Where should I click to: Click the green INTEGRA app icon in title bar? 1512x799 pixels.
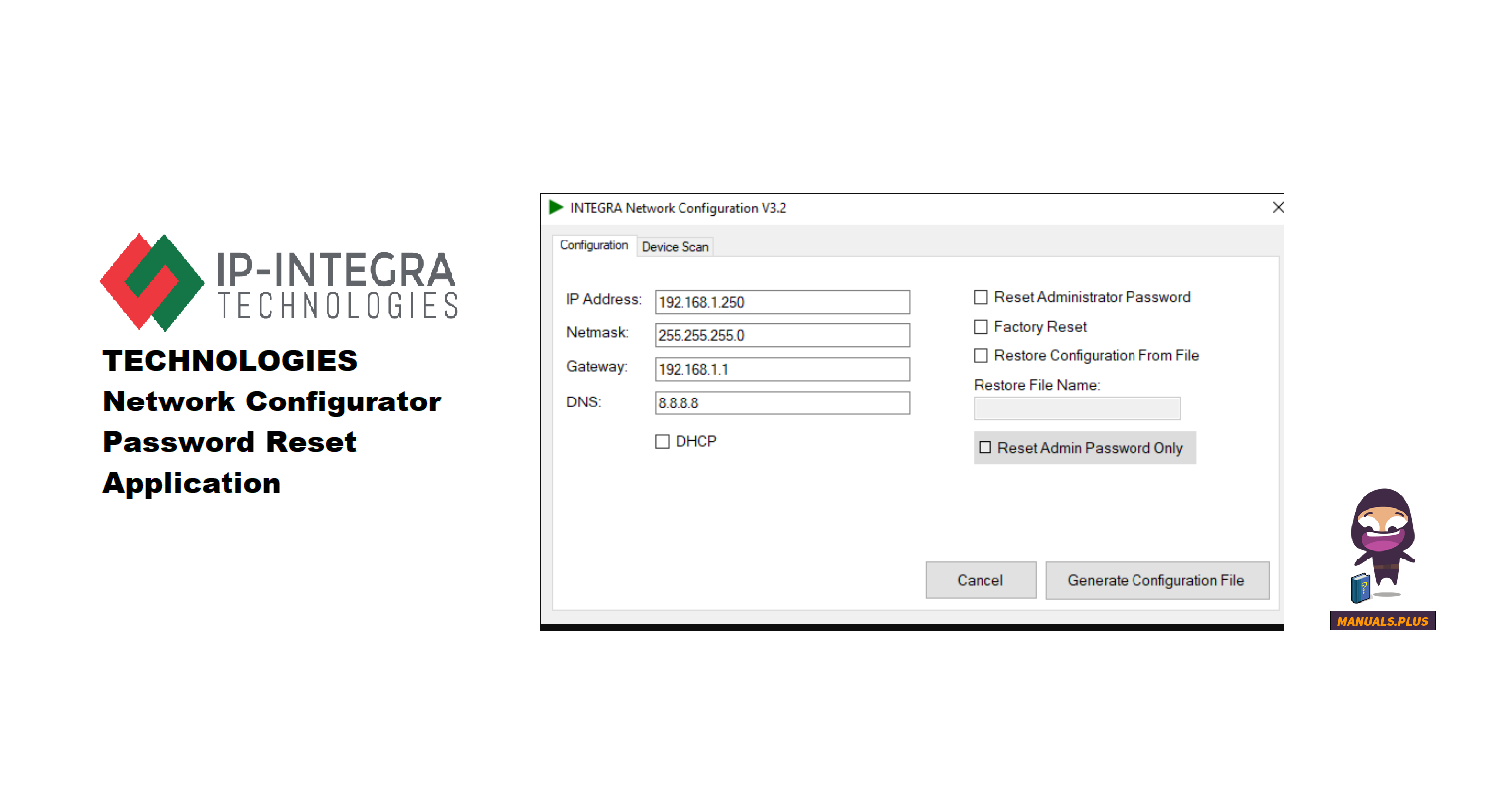pos(556,207)
